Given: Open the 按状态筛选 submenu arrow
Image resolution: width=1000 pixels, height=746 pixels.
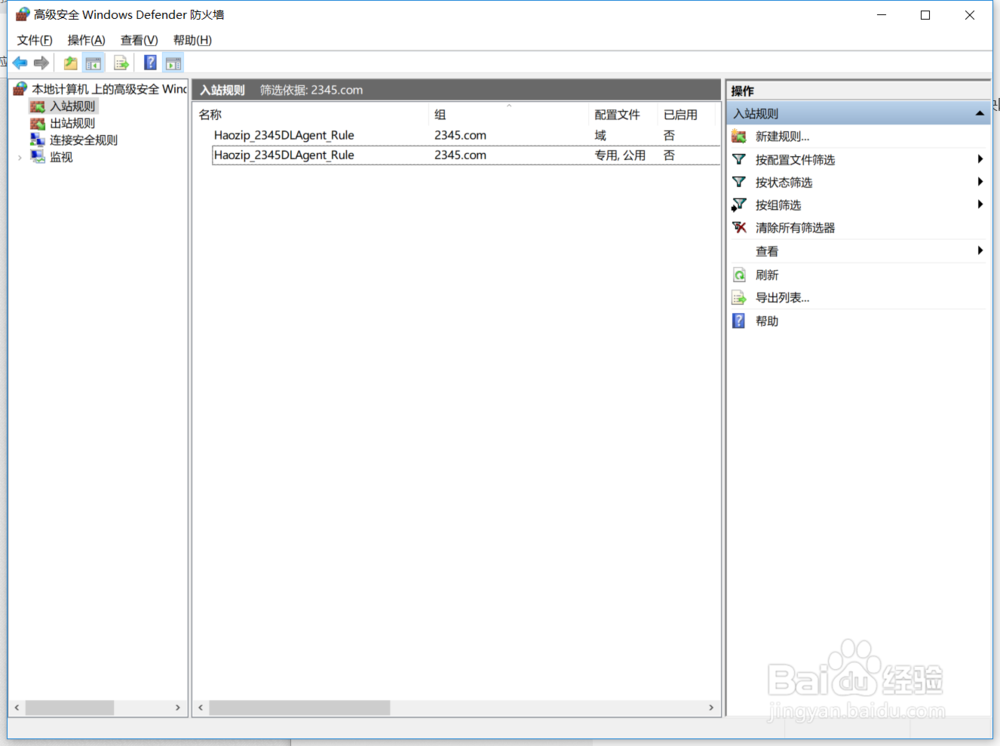Looking at the screenshot, I should click(x=980, y=182).
